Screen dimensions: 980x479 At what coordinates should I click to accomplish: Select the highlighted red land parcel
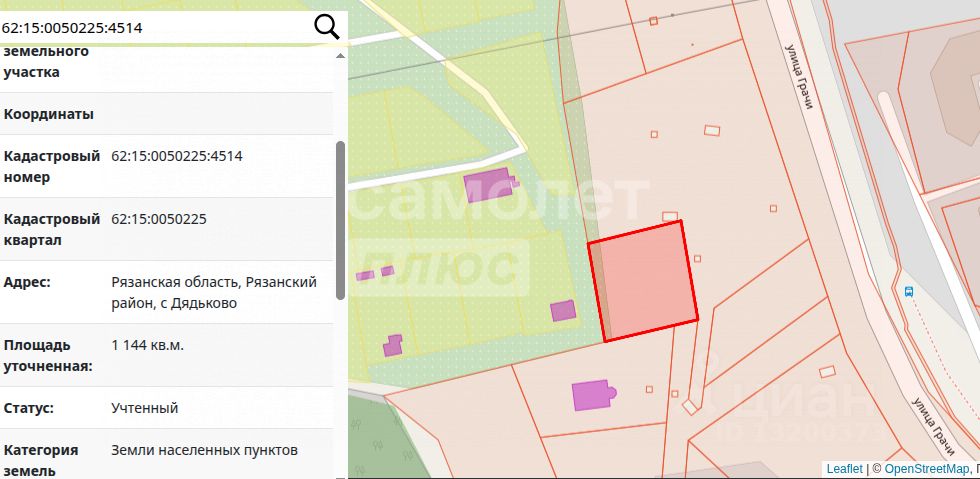644,281
